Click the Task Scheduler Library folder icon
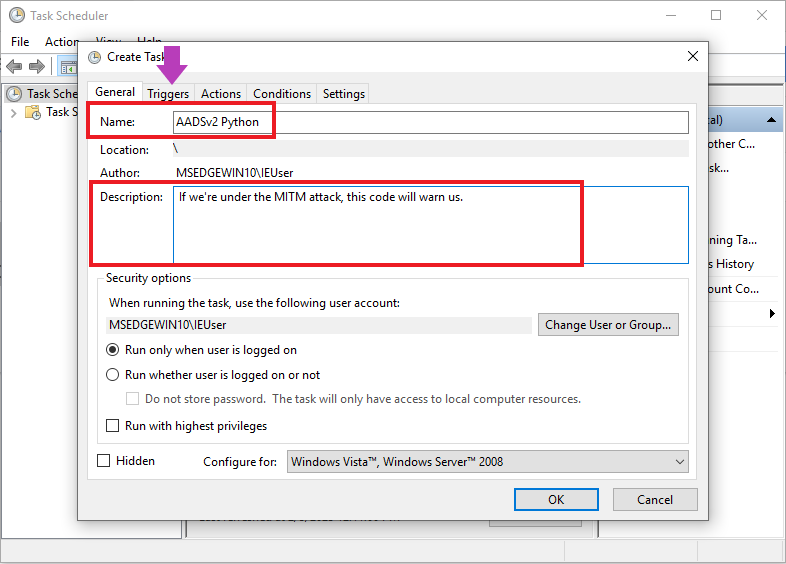Image resolution: width=786 pixels, height=564 pixels. point(34,112)
